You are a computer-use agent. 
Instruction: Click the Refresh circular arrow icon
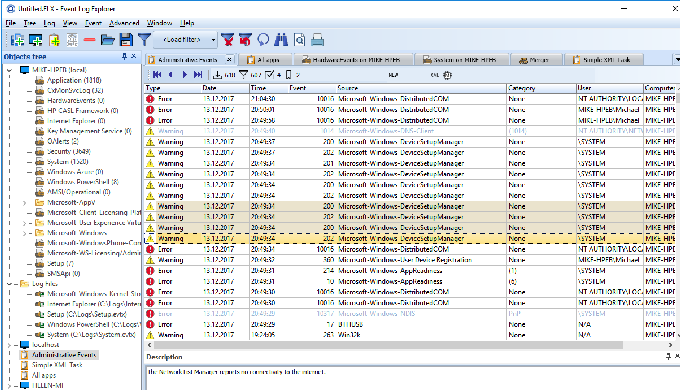263,40
